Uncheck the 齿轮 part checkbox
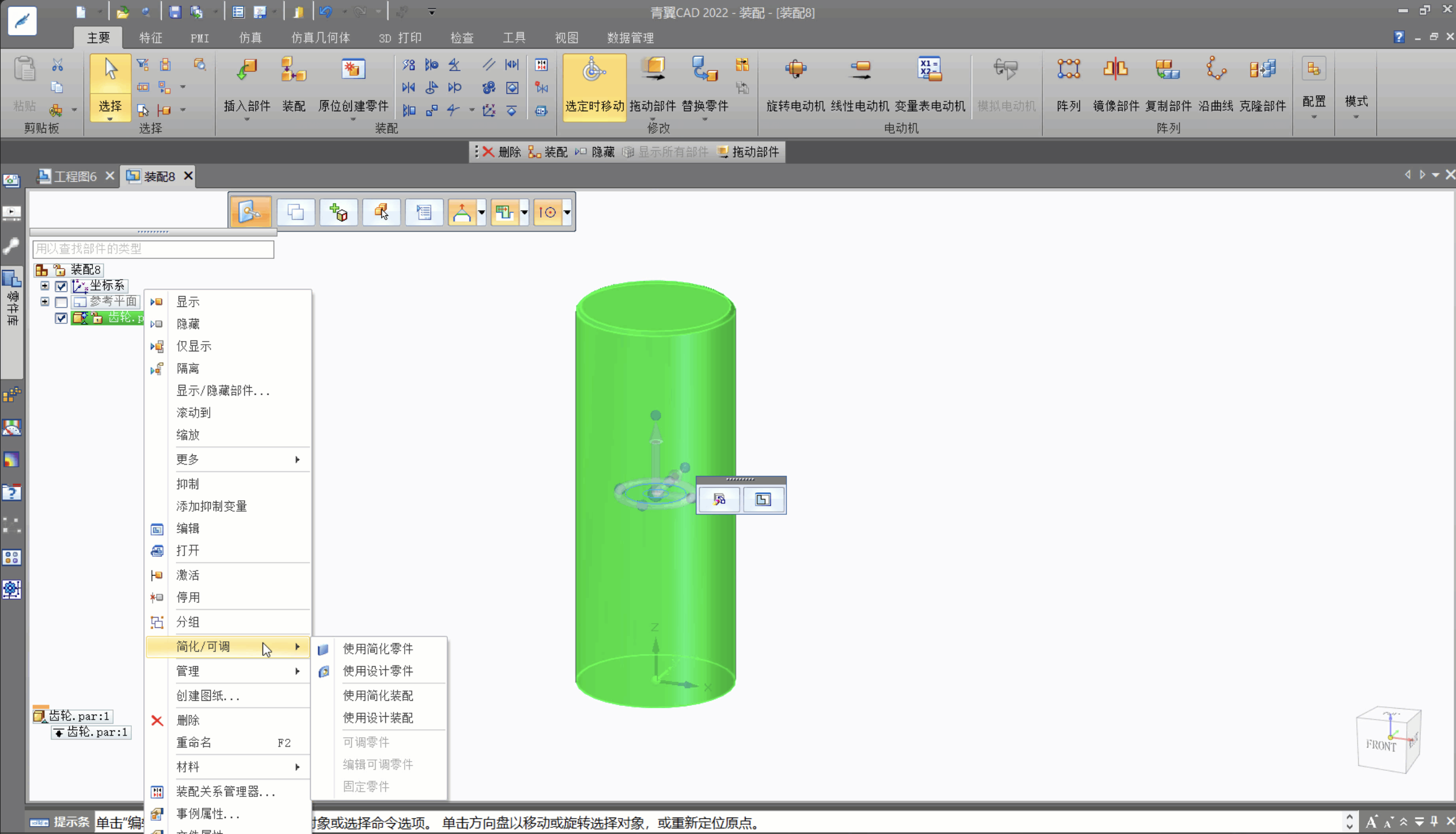Screen dimensions: 1456x834 [61, 318]
